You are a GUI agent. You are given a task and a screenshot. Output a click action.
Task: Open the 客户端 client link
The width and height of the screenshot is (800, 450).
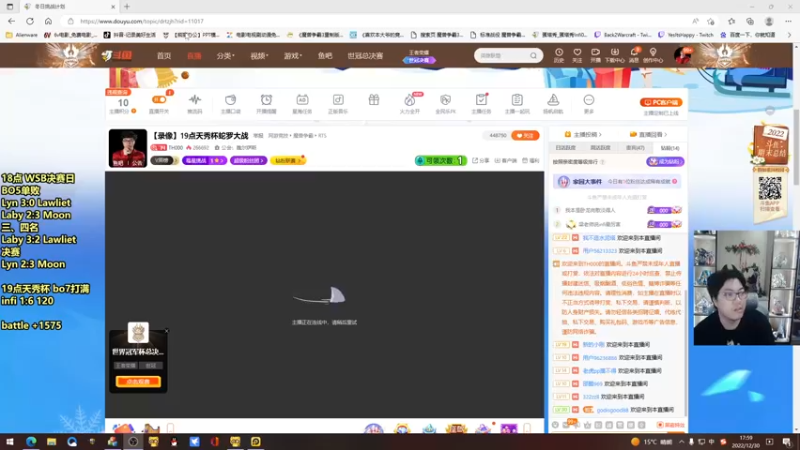tap(506, 161)
